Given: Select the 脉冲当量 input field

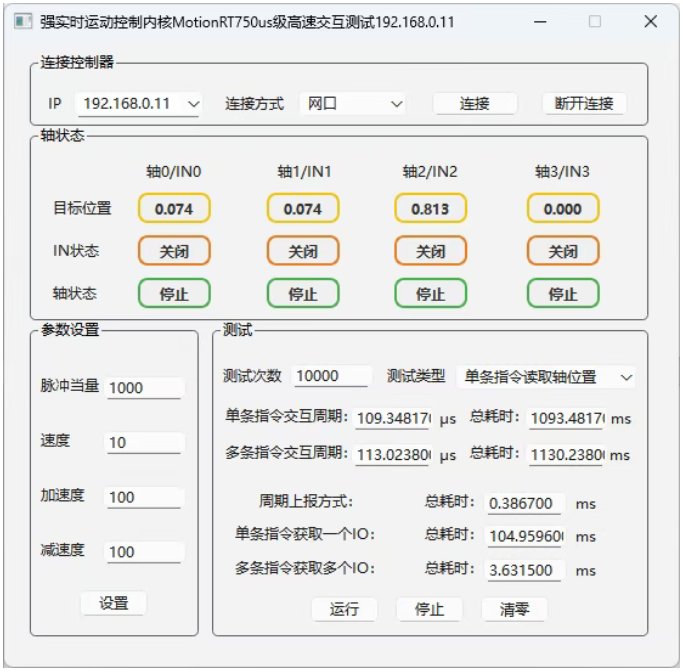Looking at the screenshot, I should click(x=144, y=388).
